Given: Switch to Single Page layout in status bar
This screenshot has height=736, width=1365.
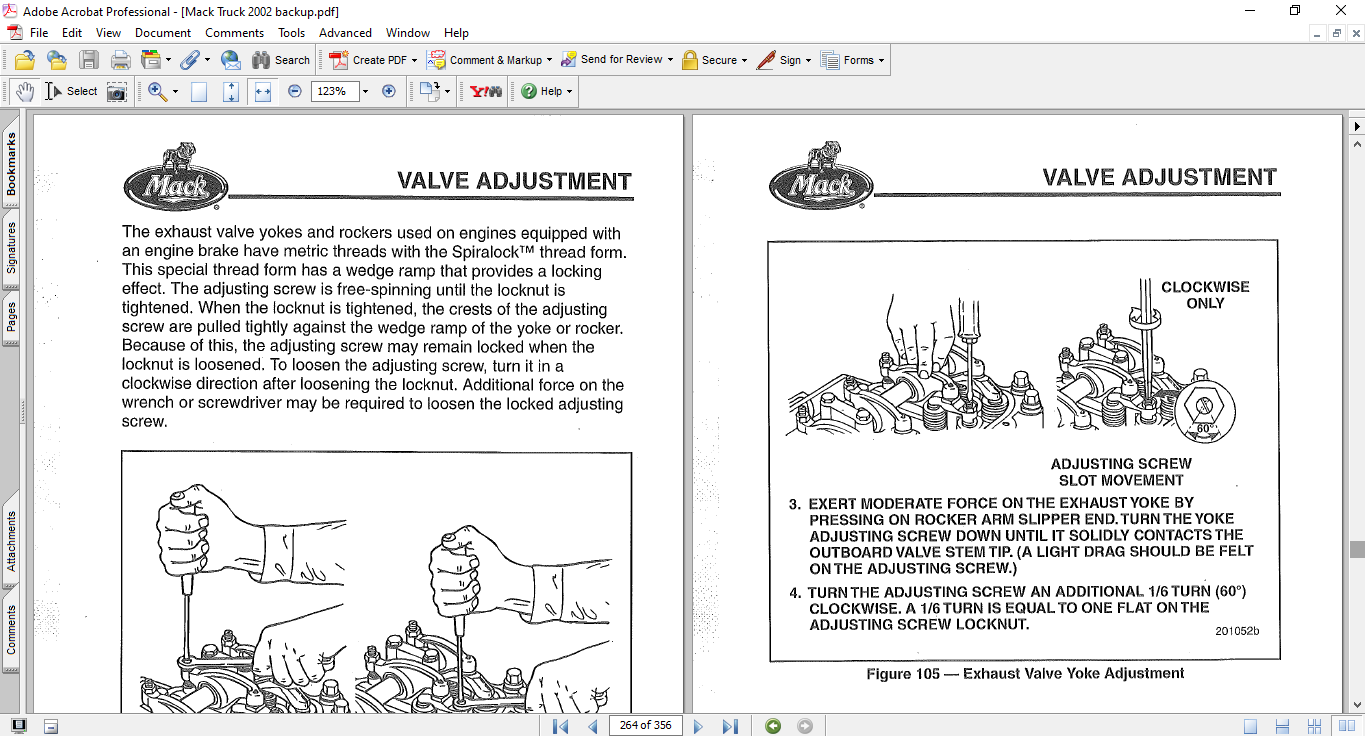Looking at the screenshot, I should click(1251, 726).
